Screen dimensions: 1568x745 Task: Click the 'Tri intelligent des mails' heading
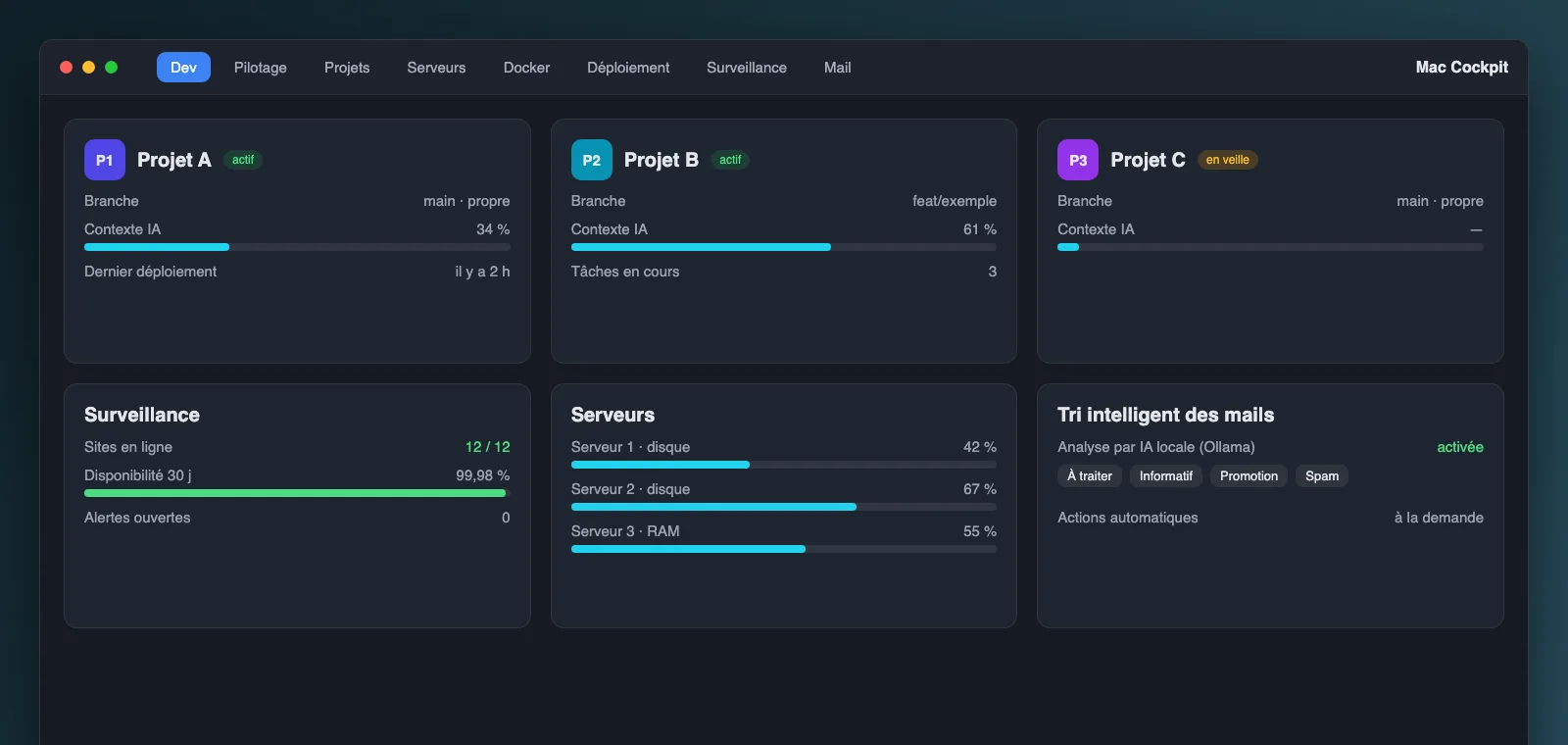click(1166, 415)
